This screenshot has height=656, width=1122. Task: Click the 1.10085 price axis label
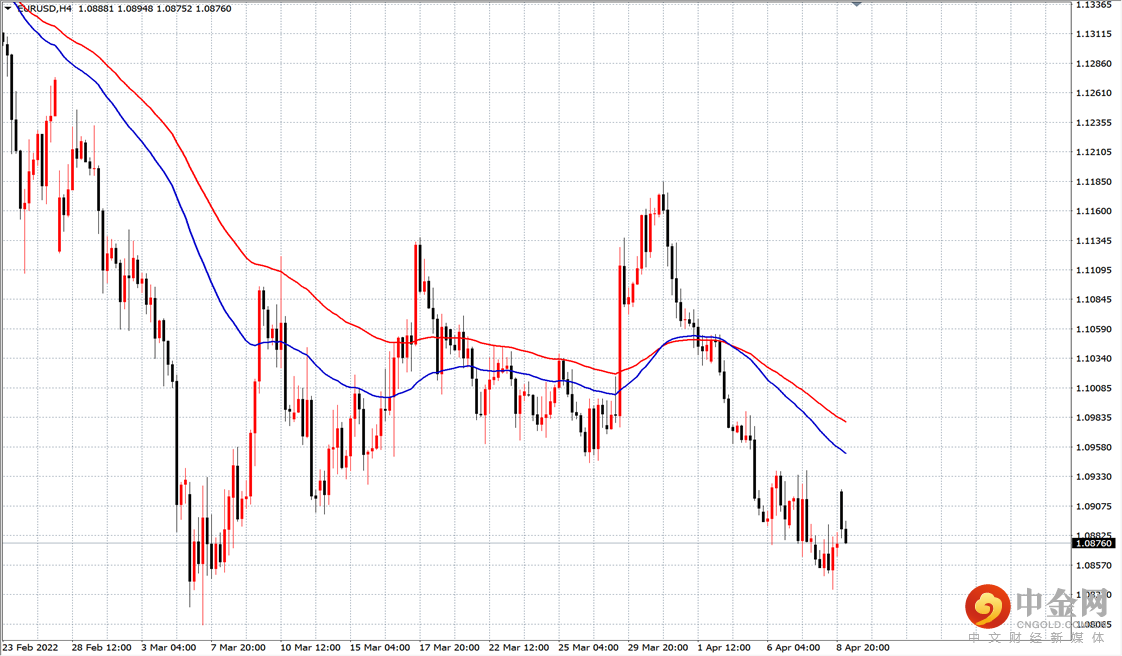coord(1093,388)
